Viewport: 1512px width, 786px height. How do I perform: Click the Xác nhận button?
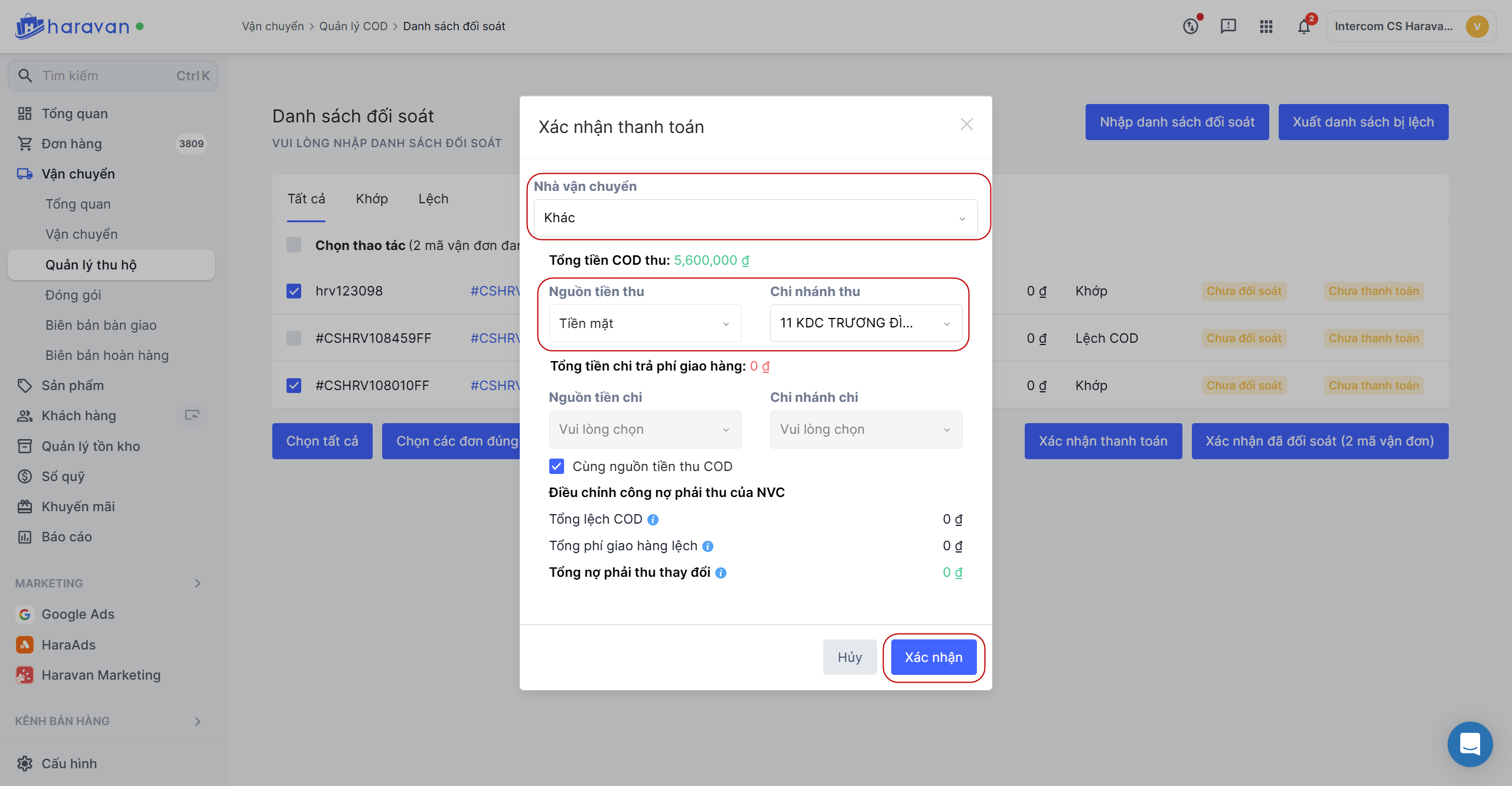pyautogui.click(x=933, y=657)
